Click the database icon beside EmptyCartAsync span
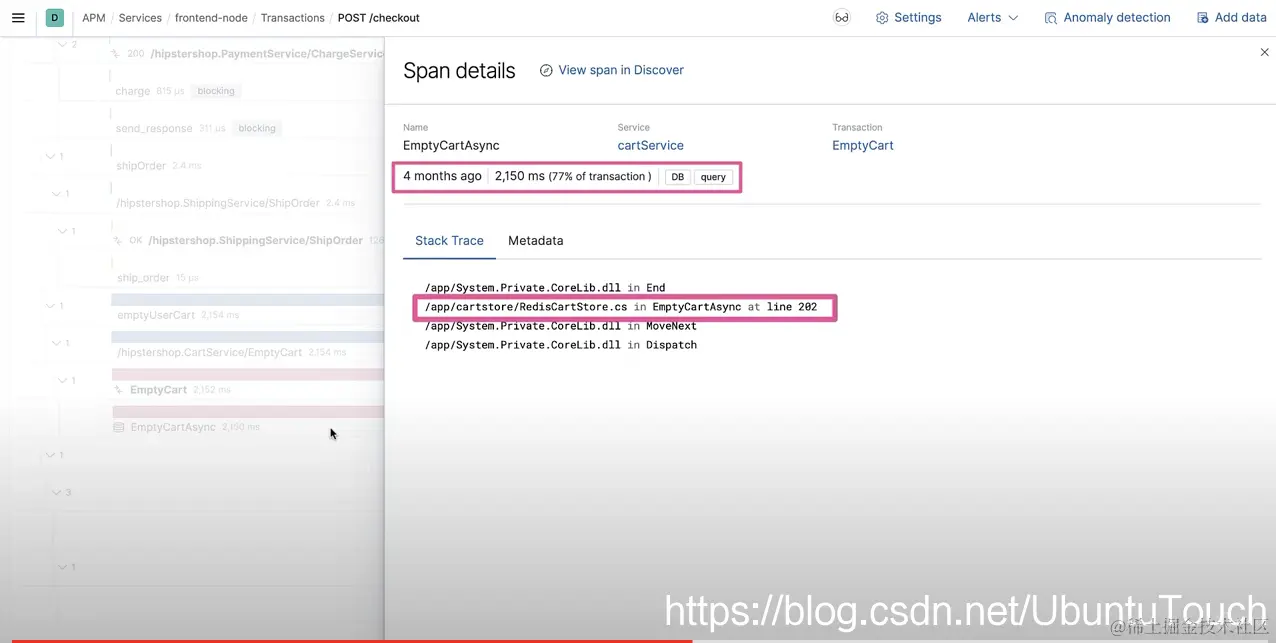The width and height of the screenshot is (1276, 643). [119, 427]
